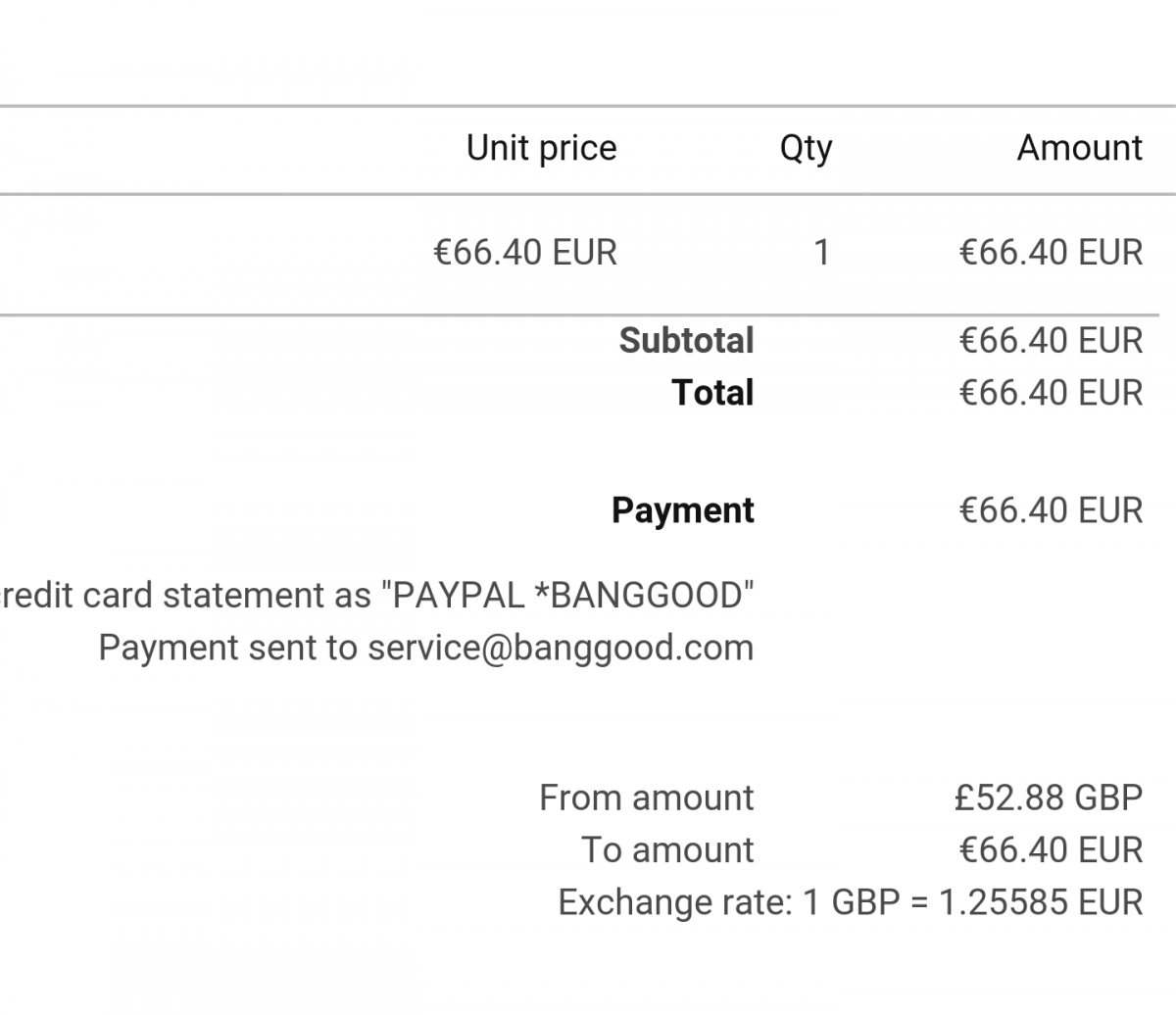Image resolution: width=1176 pixels, height=1015 pixels.
Task: Click the Total amount €66.40 EUR
Action: (1051, 393)
